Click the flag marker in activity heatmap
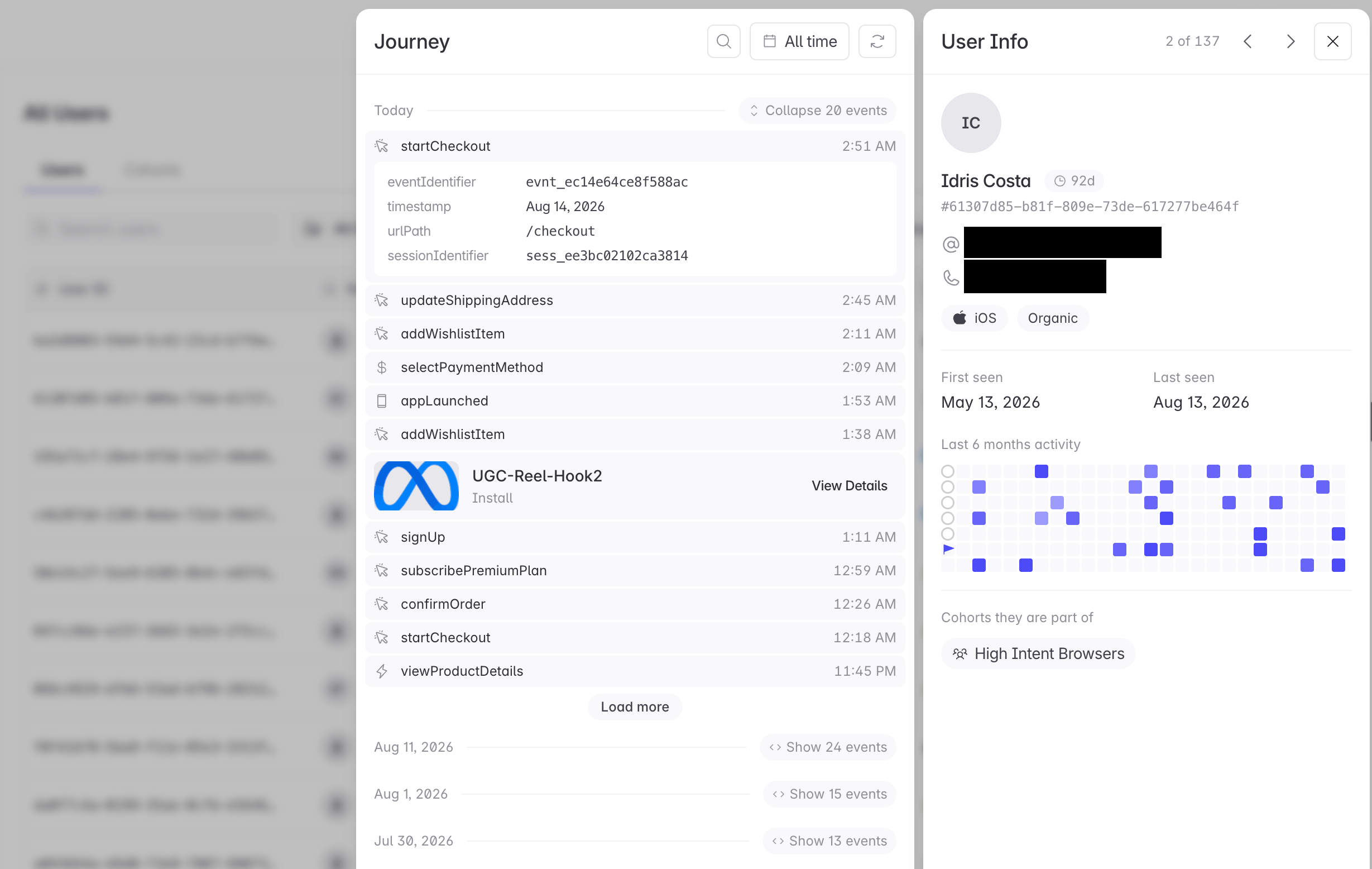The image size is (1372, 869). [x=948, y=549]
